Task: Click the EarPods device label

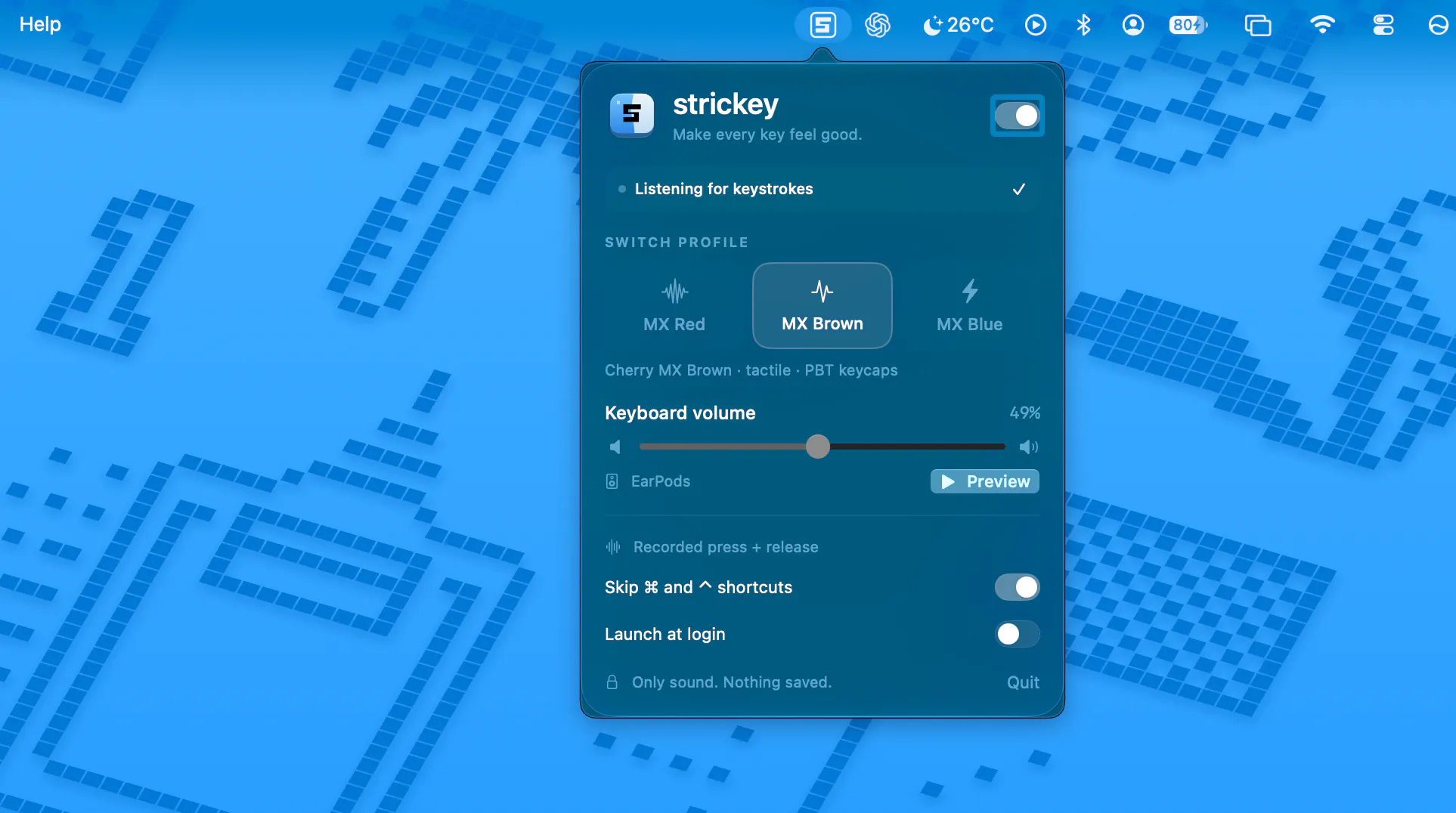Action: 661,481
